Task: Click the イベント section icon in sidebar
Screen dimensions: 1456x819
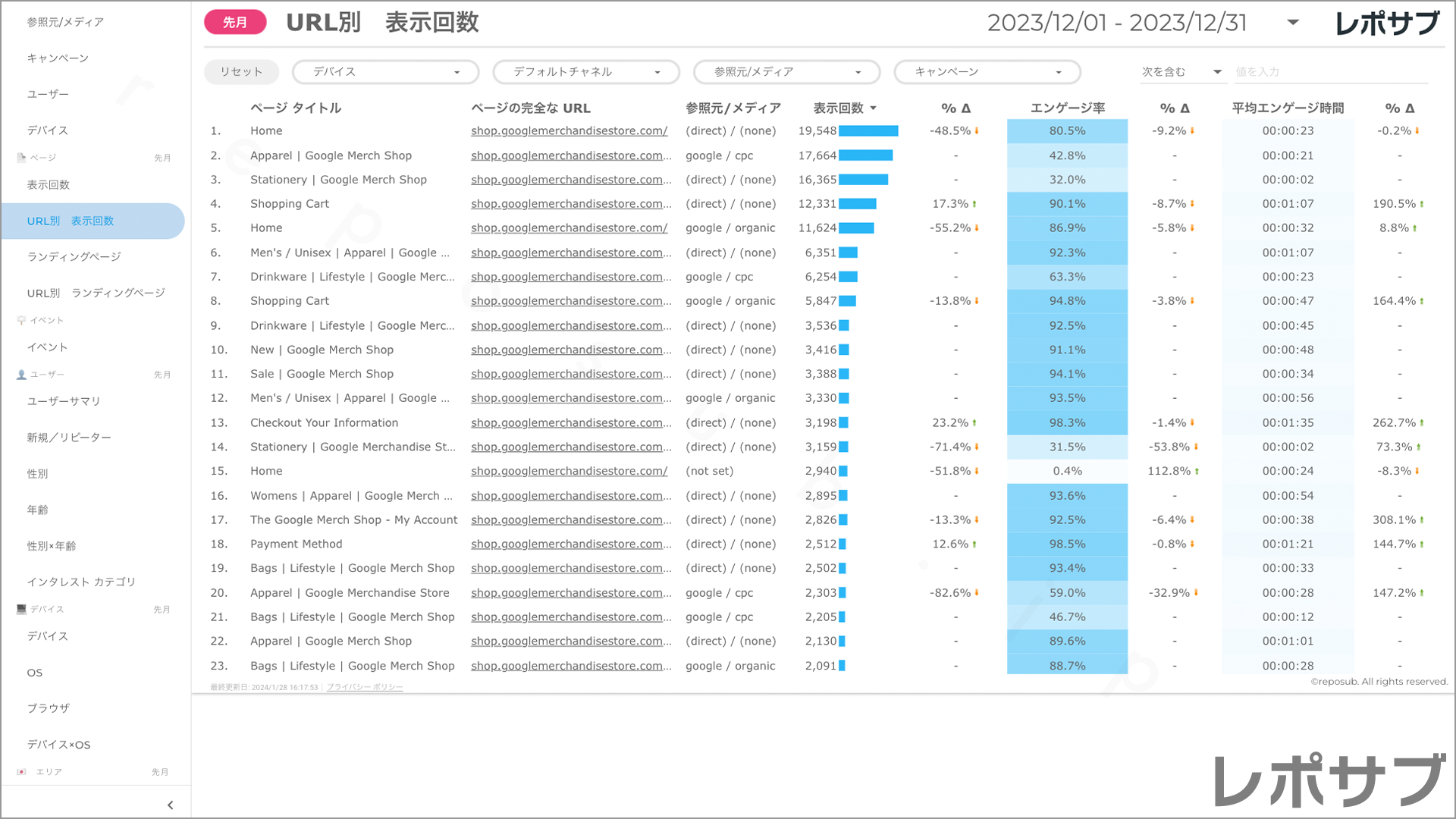Action: tap(21, 320)
